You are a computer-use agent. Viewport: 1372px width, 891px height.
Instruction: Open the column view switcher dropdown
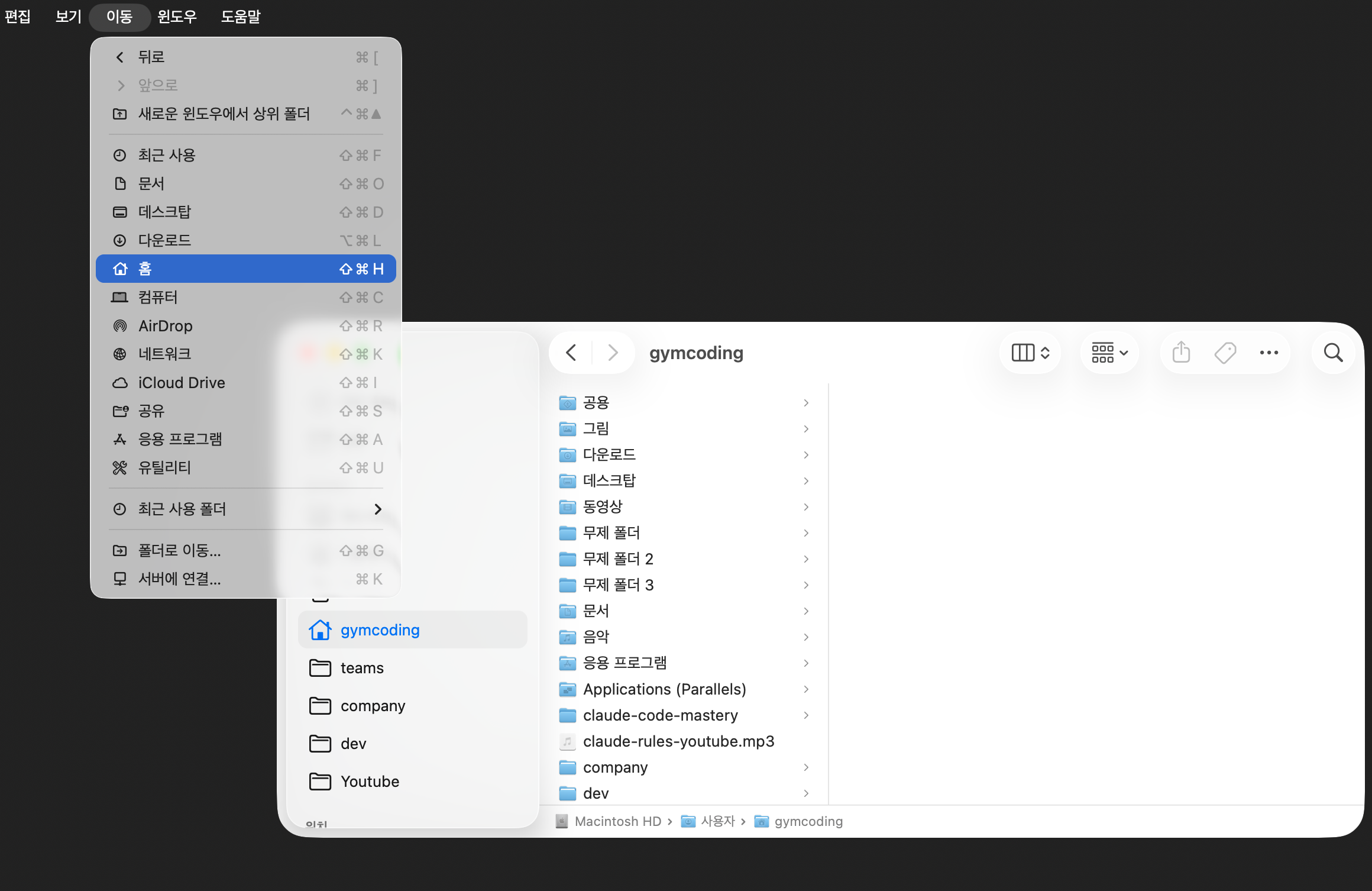[x=1030, y=353]
